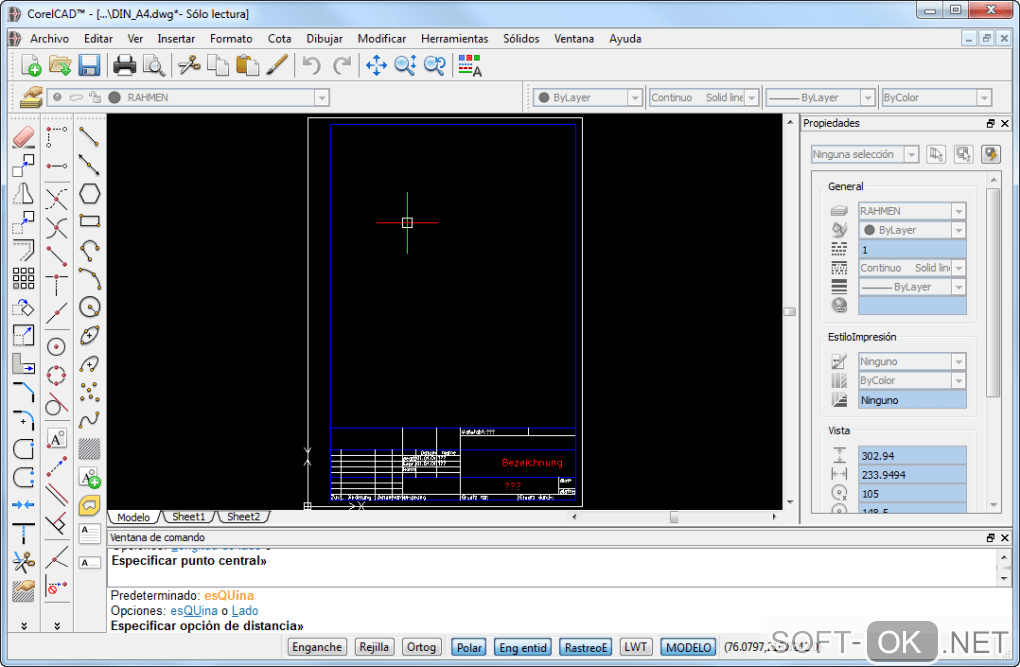This screenshot has height=667, width=1020.
Task: Click the Undo arrow icon
Action: tap(311, 66)
